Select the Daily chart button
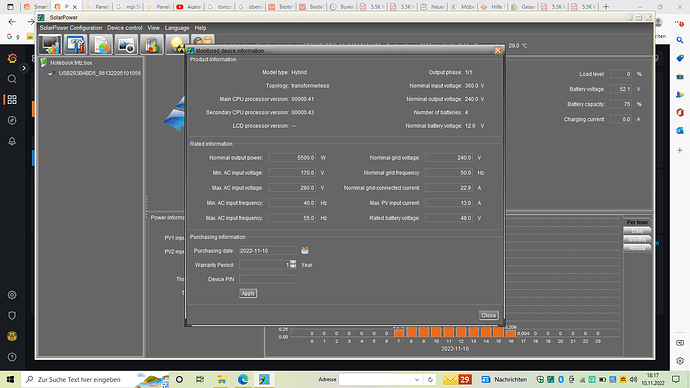The width and height of the screenshot is (690, 388). coord(637,231)
